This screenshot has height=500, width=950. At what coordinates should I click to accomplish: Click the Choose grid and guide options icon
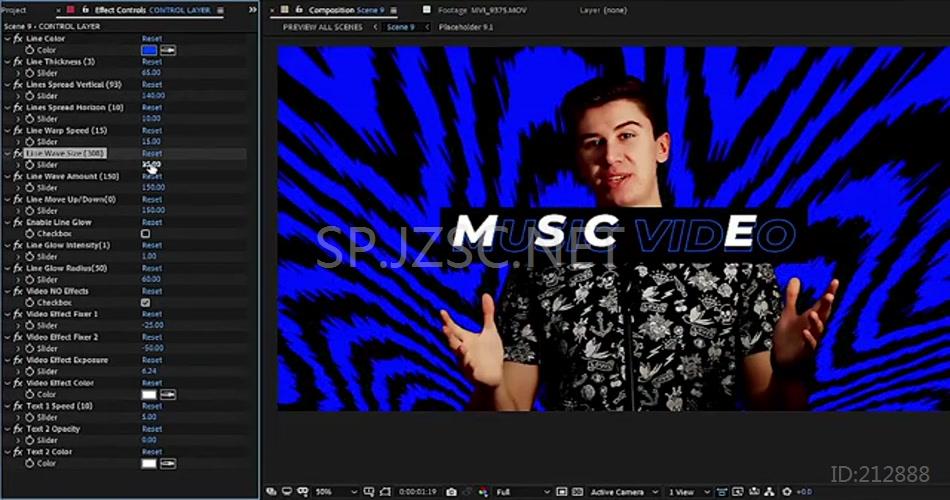point(368,492)
